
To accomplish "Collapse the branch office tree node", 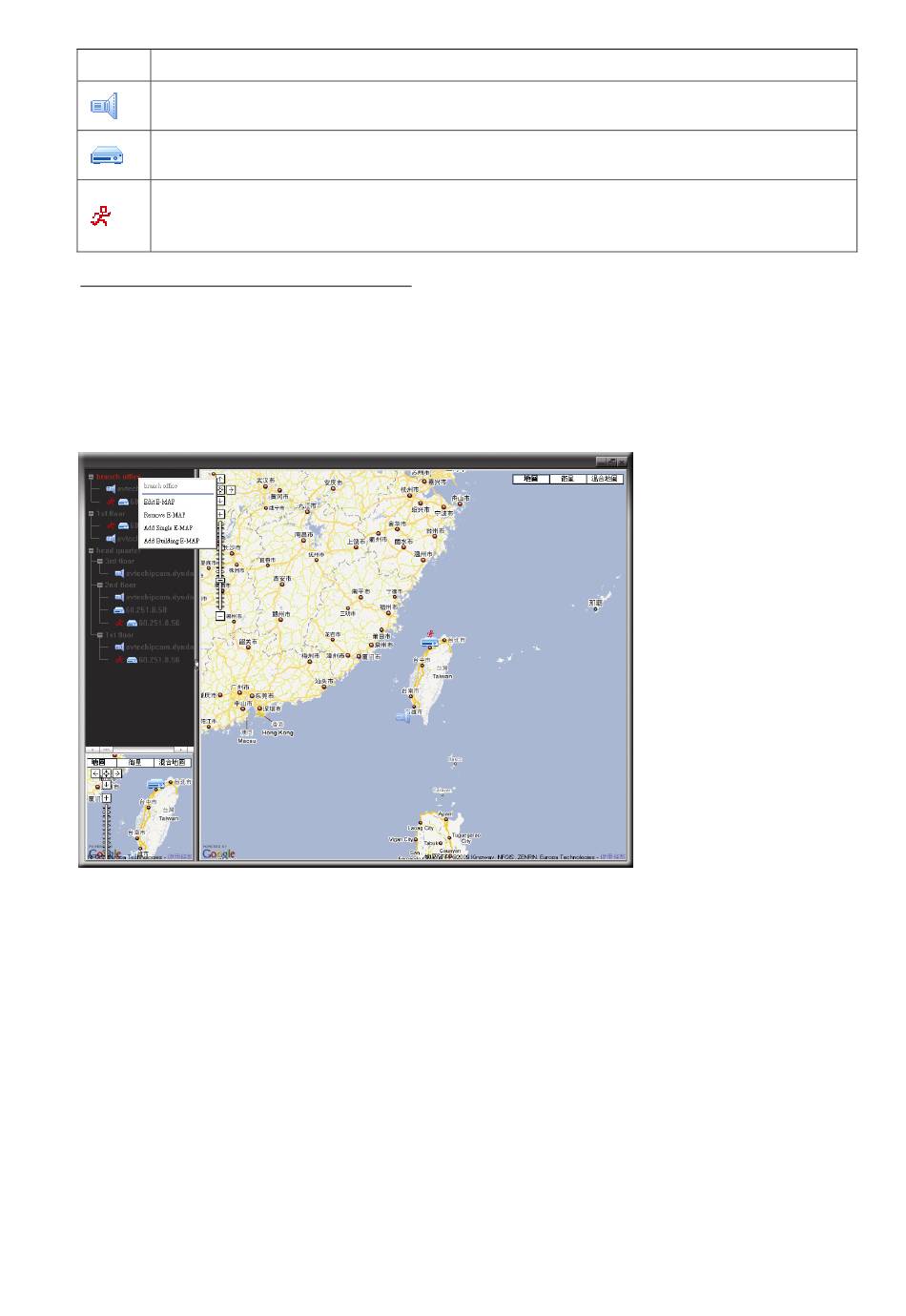I will (91, 477).
